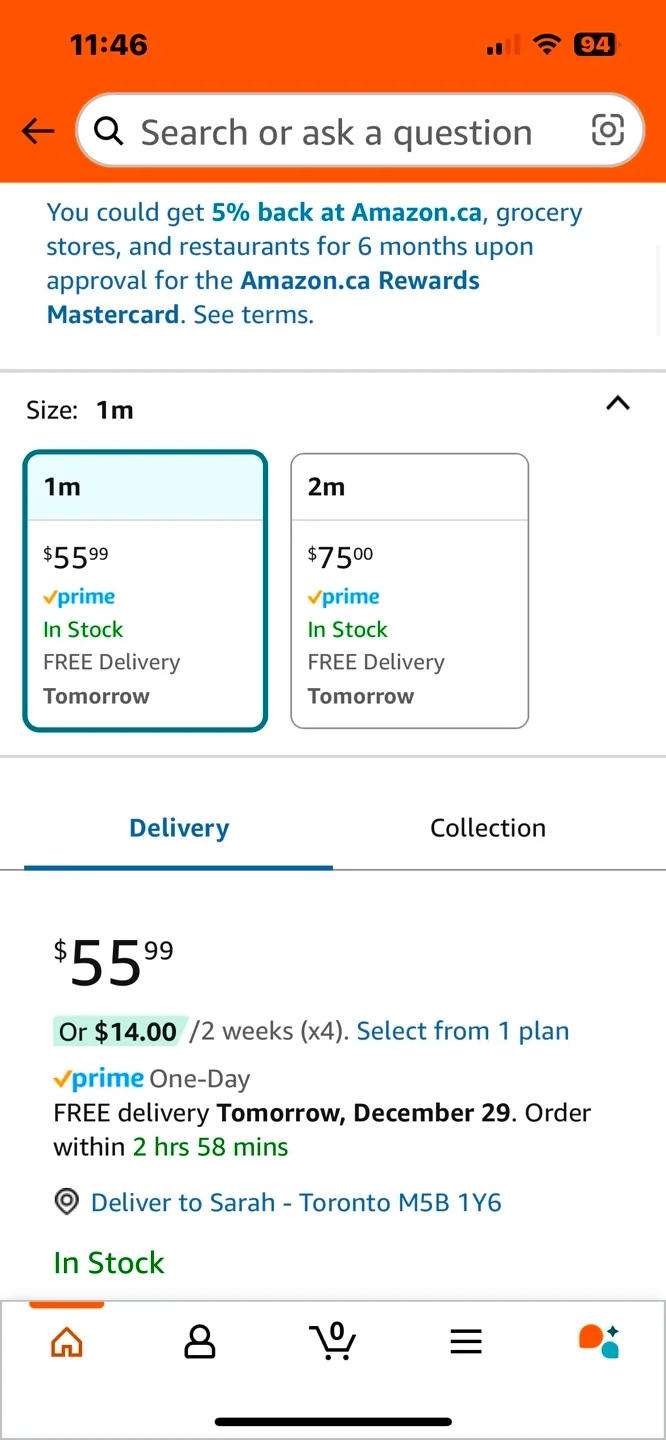Screen dimensions: 666x1440
Task: Open the shopping cart icon
Action: pyautogui.click(x=333, y=1341)
